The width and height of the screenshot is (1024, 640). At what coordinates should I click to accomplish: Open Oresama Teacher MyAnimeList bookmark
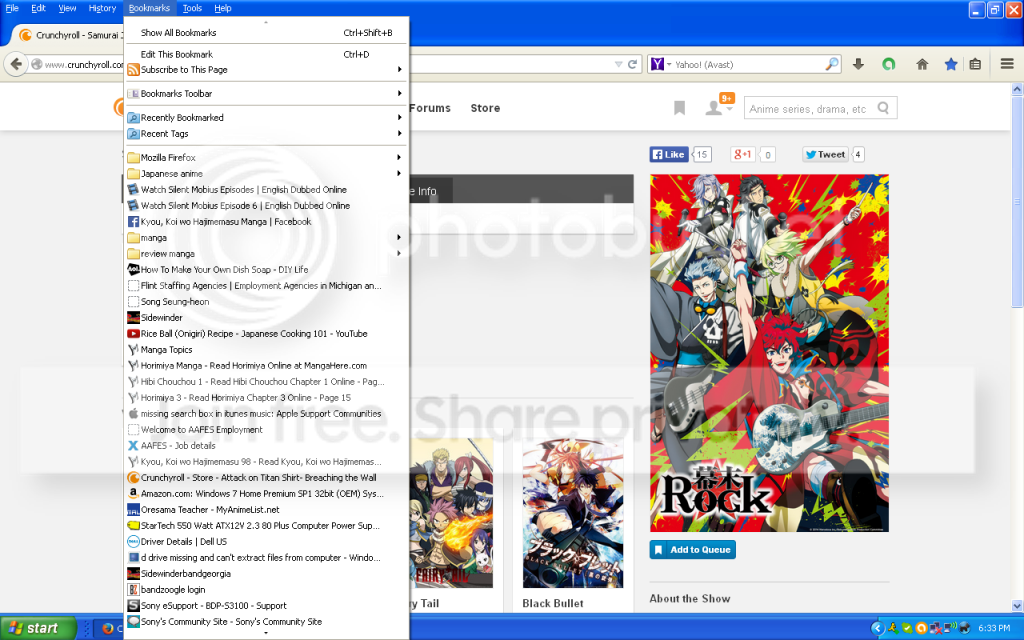(x=266, y=509)
